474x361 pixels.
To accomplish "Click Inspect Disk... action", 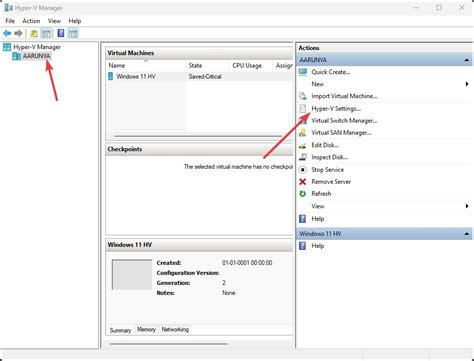I will (x=330, y=157).
